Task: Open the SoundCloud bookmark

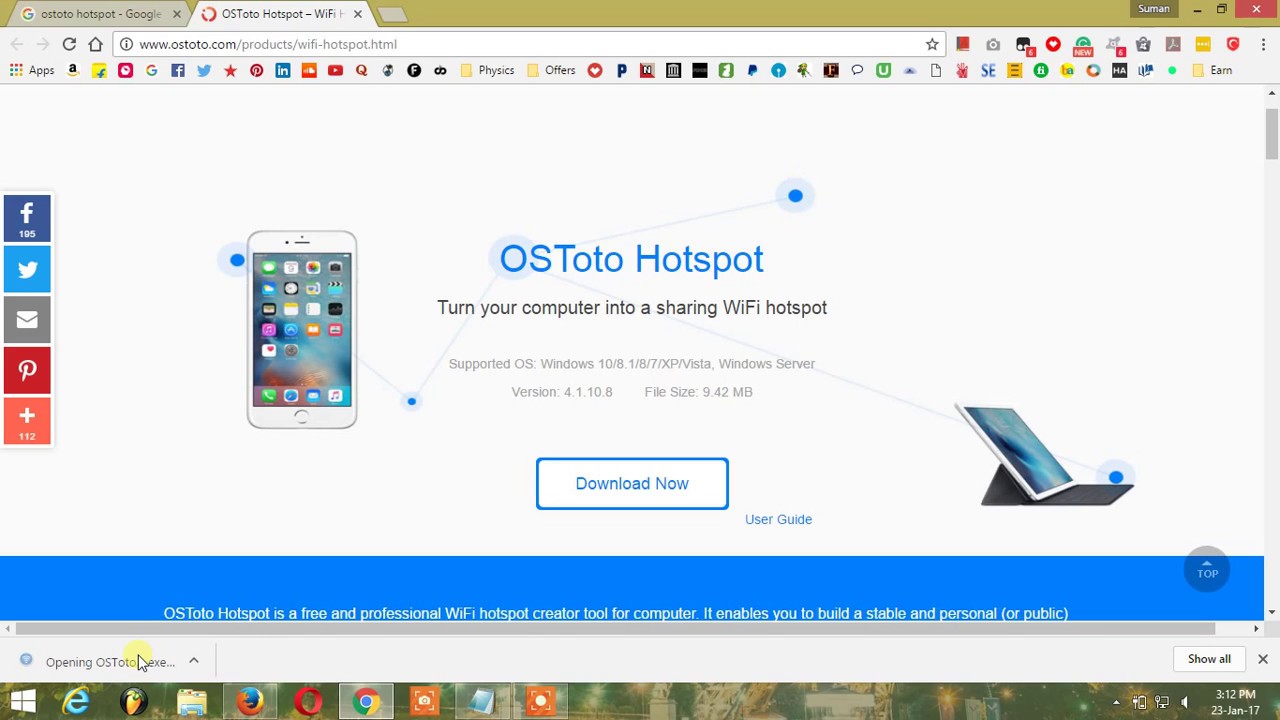Action: coord(309,70)
